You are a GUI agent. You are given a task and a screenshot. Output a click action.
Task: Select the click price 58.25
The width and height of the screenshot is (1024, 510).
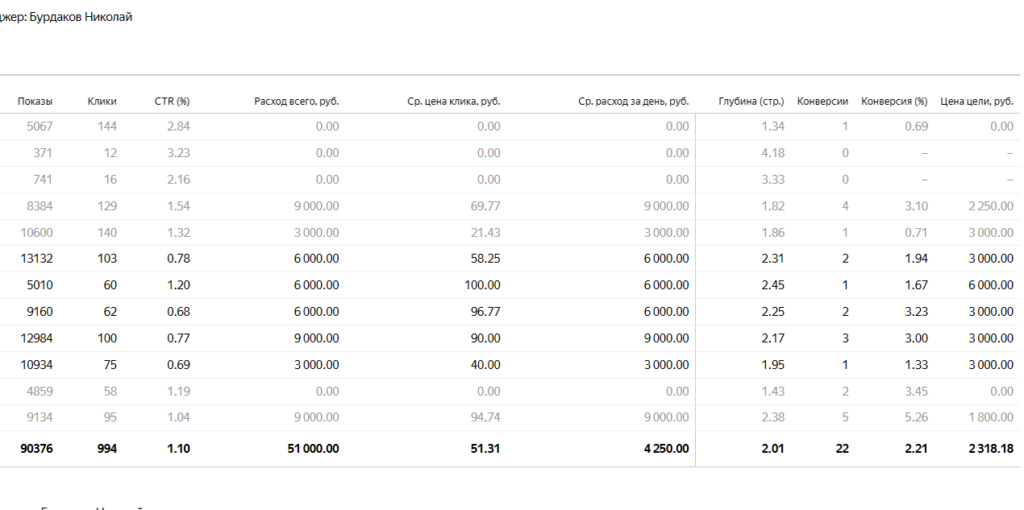[x=486, y=259]
